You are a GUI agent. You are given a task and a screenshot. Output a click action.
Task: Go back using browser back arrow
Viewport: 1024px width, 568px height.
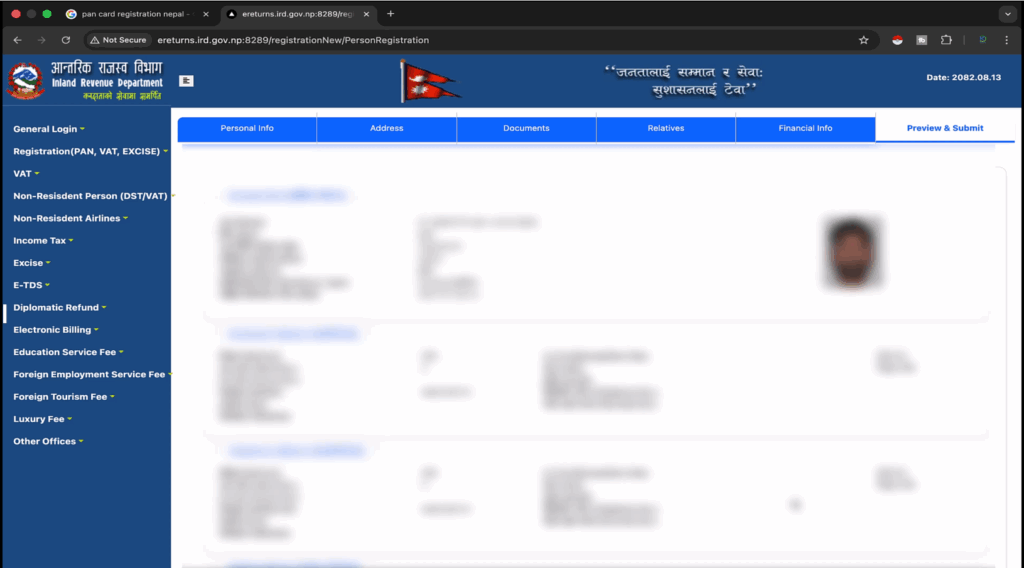pos(17,40)
